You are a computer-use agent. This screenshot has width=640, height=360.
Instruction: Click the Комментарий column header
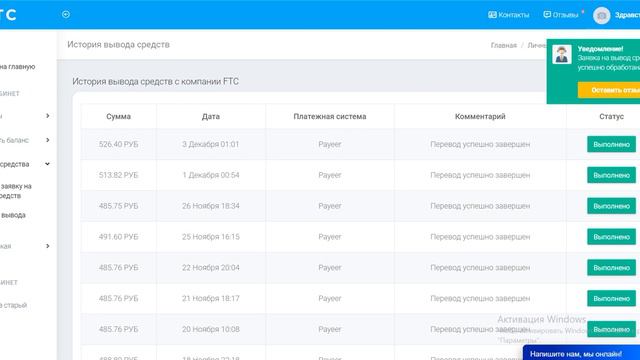[480, 116]
